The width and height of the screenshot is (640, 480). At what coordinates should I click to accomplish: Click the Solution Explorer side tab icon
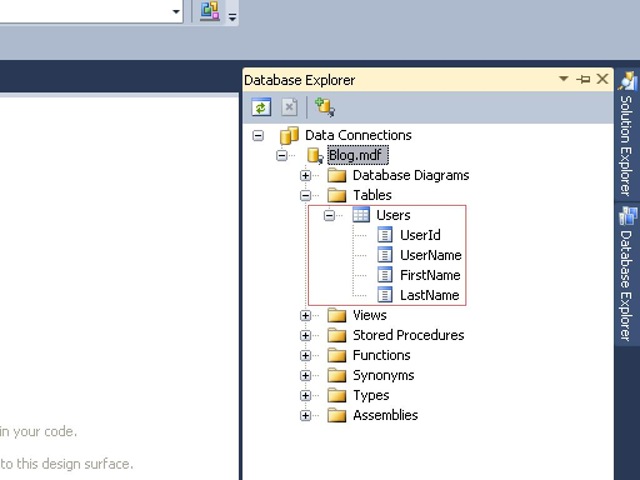627,80
